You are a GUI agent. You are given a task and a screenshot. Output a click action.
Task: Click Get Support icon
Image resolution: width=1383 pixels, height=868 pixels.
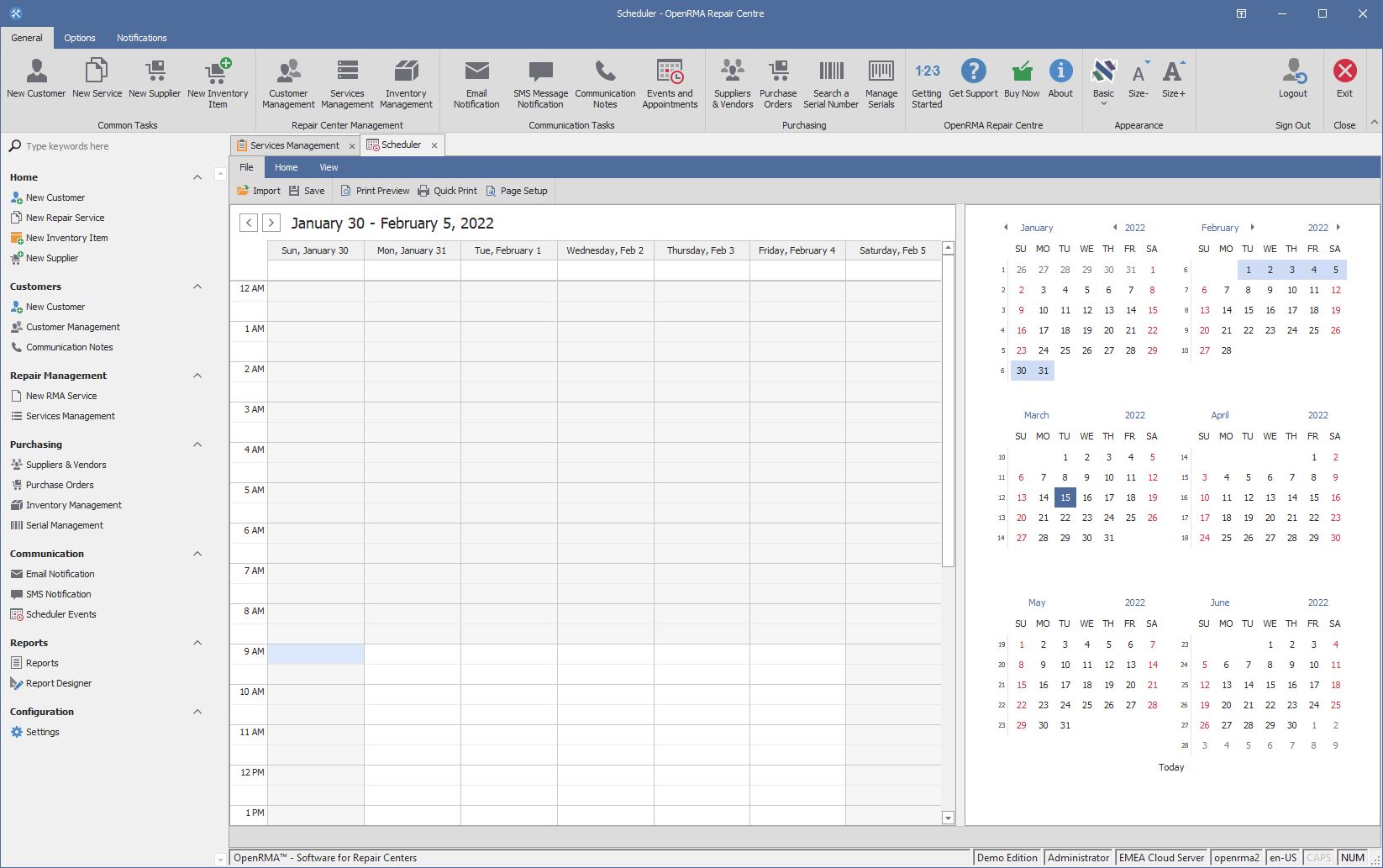pyautogui.click(x=973, y=79)
